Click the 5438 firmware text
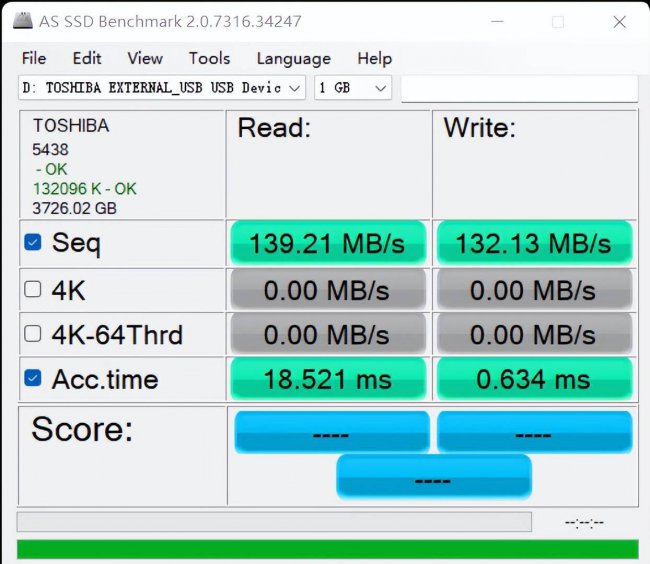The width and height of the screenshot is (650, 564). [x=51, y=150]
